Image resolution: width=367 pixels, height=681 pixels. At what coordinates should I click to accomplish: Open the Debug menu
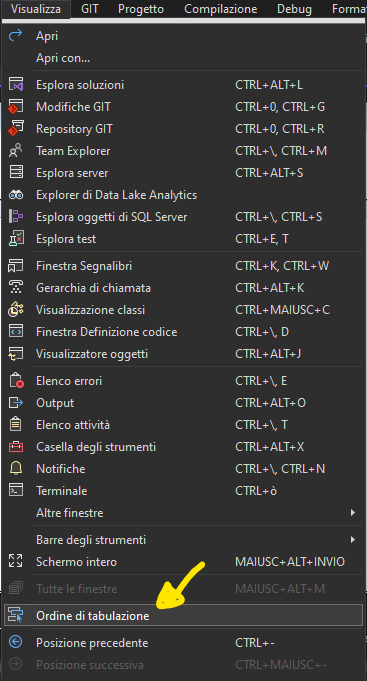294,9
